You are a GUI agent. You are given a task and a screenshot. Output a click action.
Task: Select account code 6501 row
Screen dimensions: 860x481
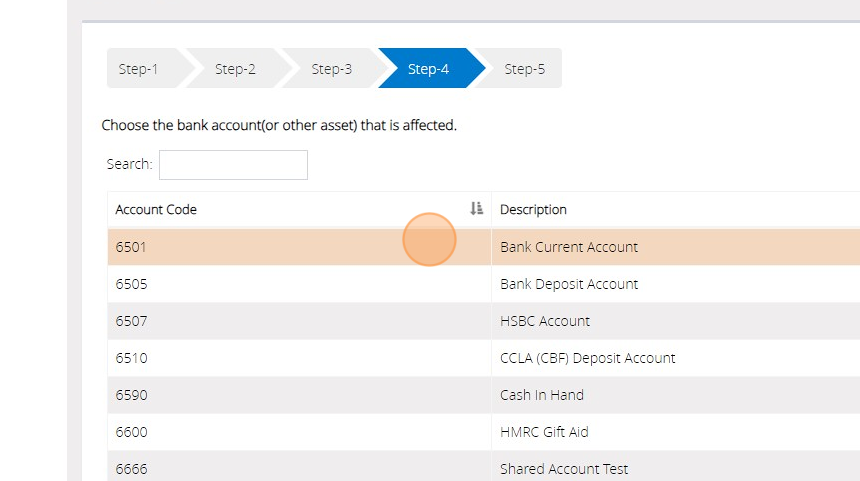coord(131,247)
